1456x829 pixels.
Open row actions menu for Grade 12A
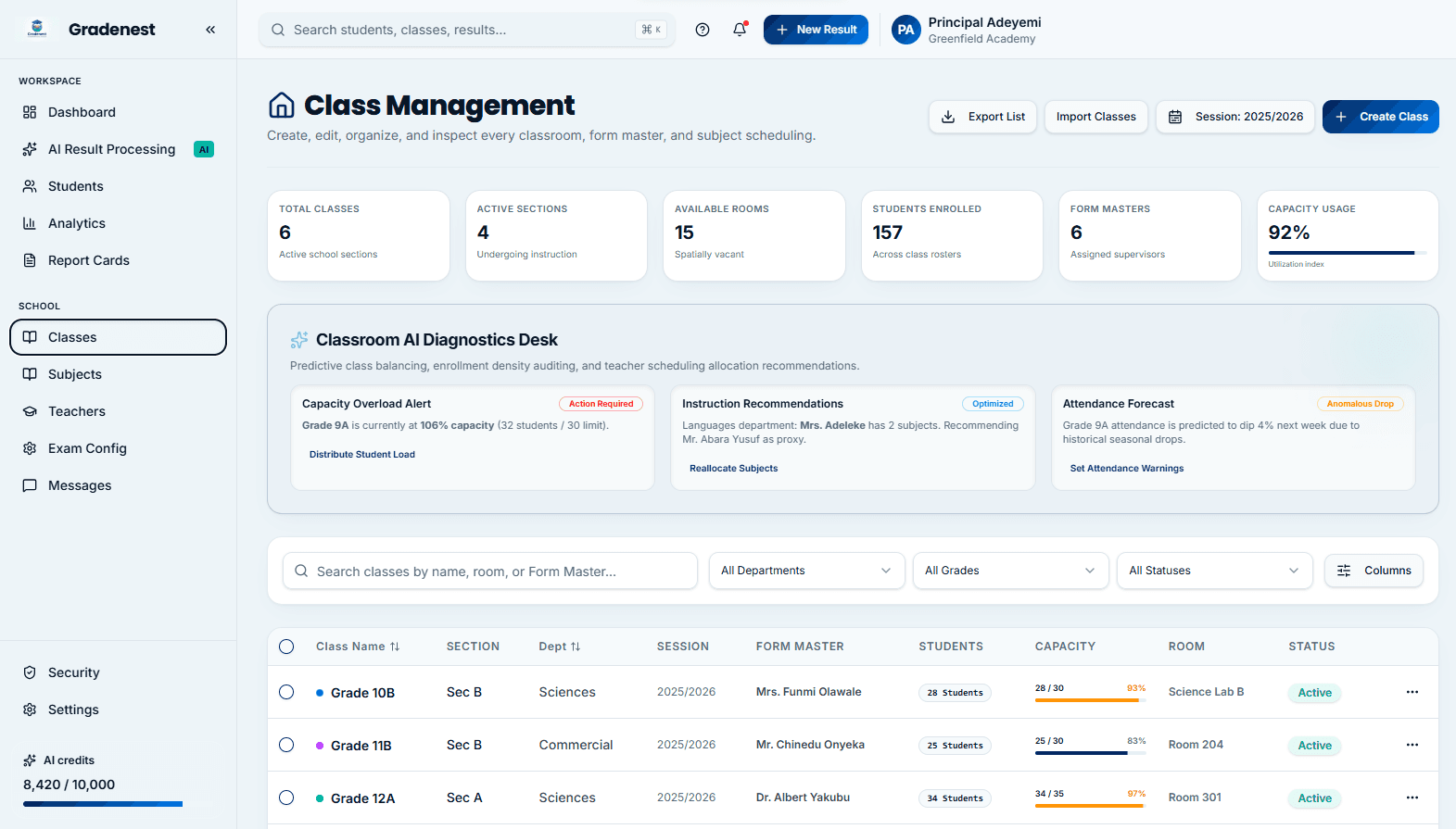tap(1412, 798)
